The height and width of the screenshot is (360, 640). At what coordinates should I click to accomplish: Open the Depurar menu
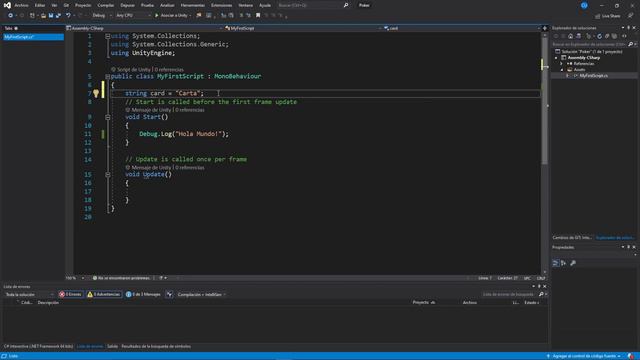pos(127,5)
